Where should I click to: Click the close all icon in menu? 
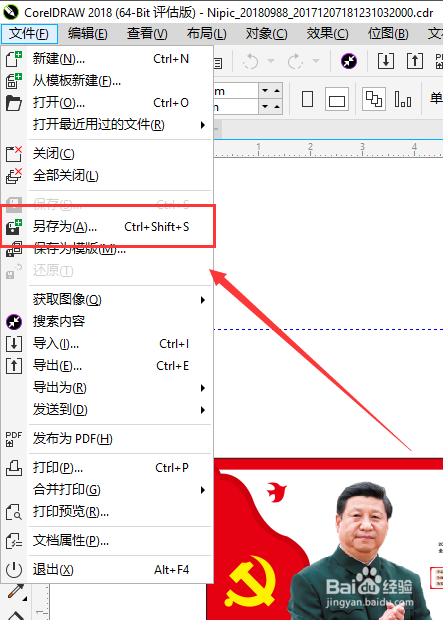point(14,176)
